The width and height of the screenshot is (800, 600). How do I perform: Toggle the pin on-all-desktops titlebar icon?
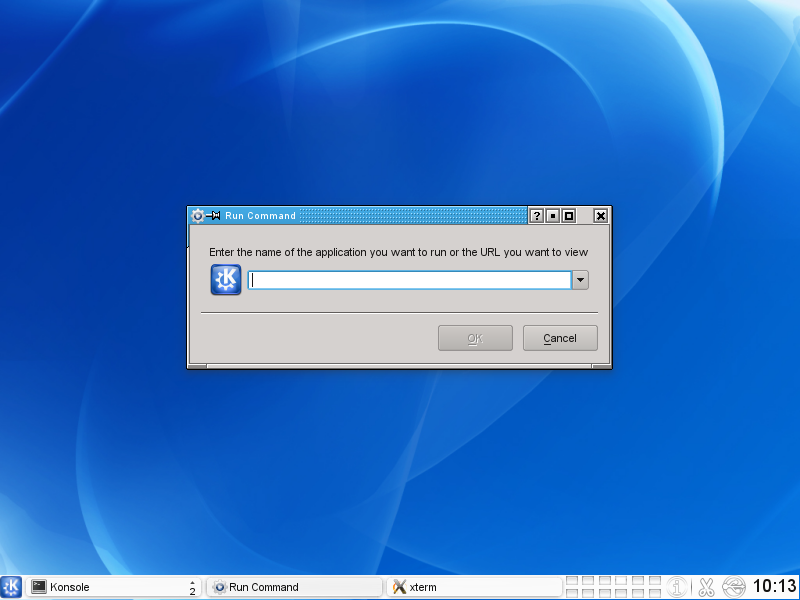tap(213, 216)
